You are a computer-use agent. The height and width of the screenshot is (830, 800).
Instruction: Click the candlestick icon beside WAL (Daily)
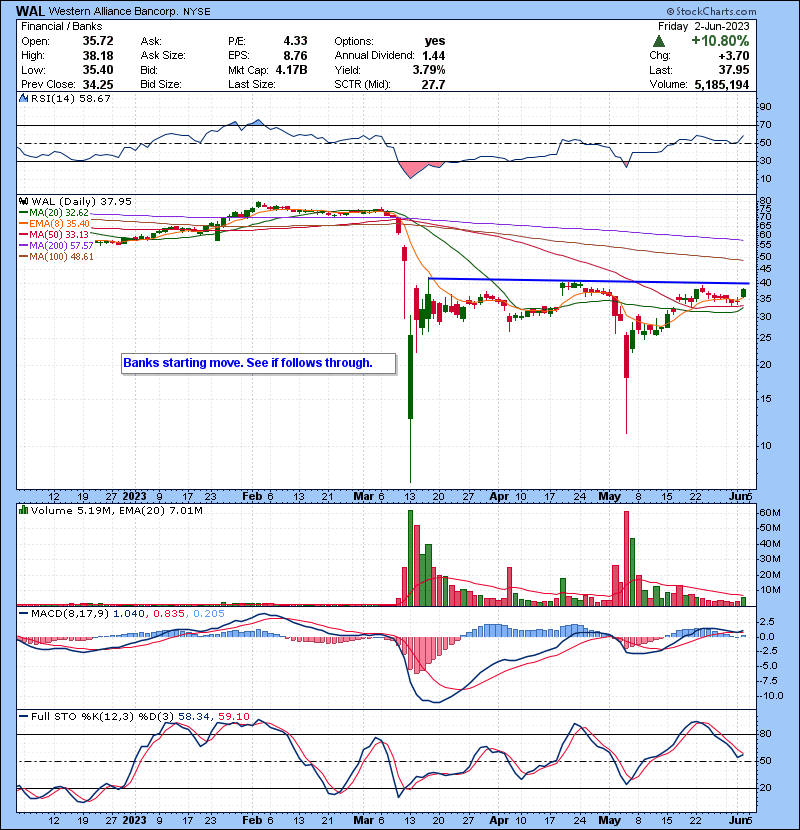23,201
